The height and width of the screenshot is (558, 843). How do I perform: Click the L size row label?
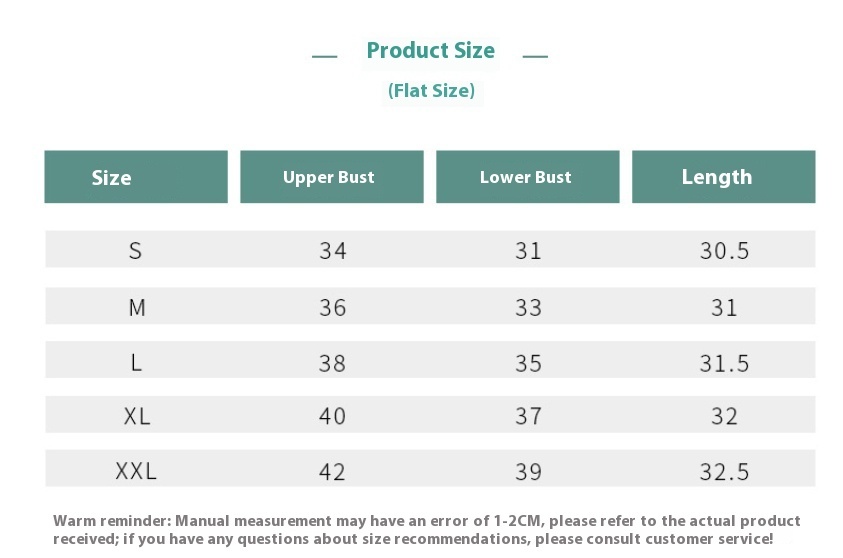pyautogui.click(x=137, y=363)
